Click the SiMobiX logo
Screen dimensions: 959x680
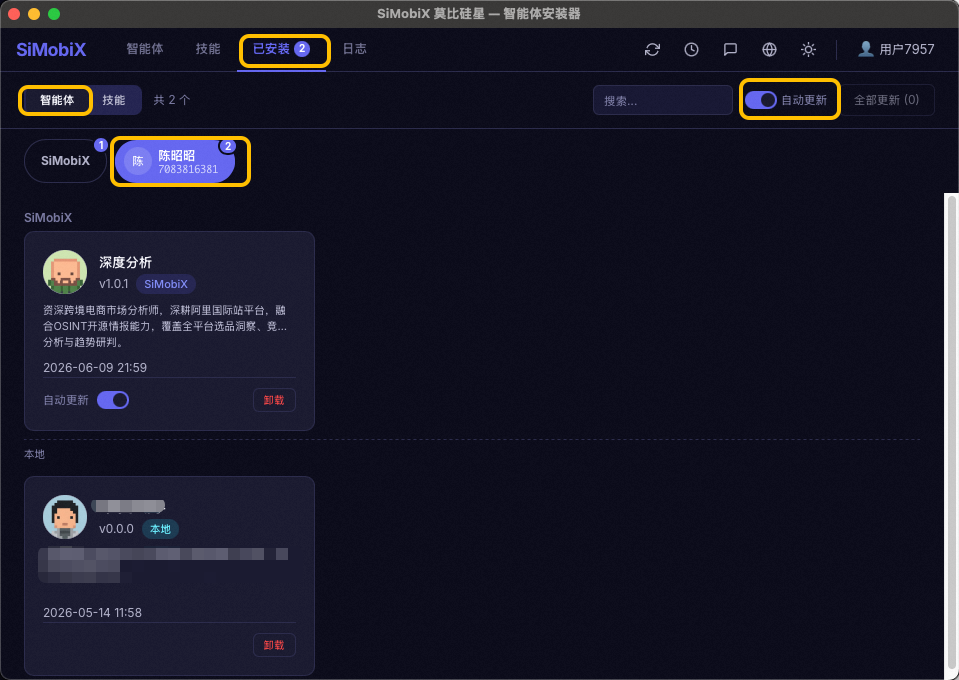click(x=51, y=50)
